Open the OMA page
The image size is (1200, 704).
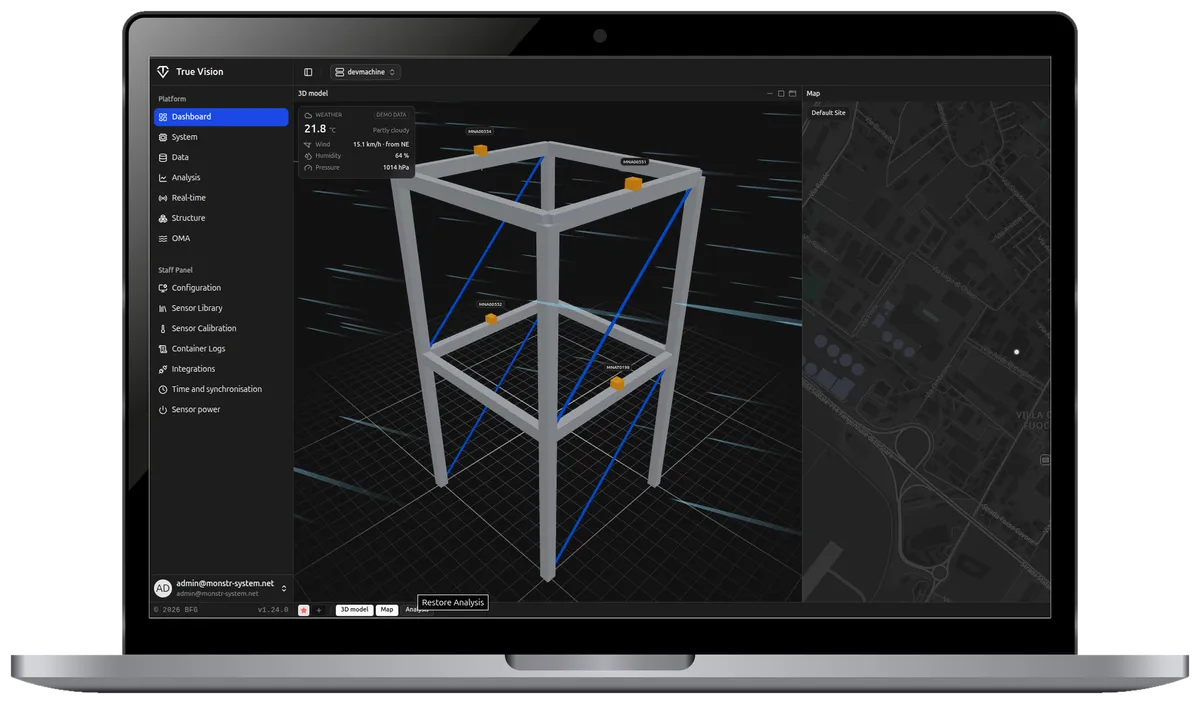click(x=221, y=238)
